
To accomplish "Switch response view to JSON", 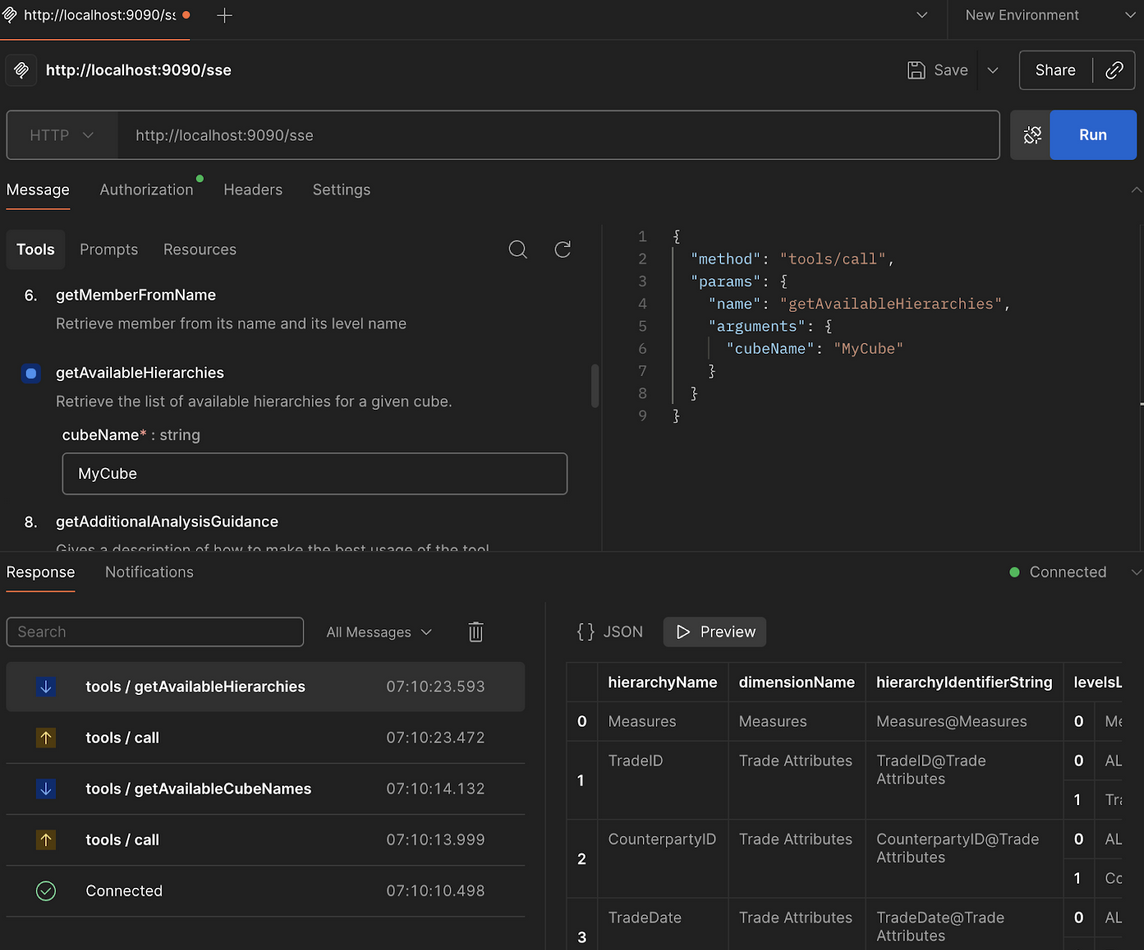I will point(610,632).
